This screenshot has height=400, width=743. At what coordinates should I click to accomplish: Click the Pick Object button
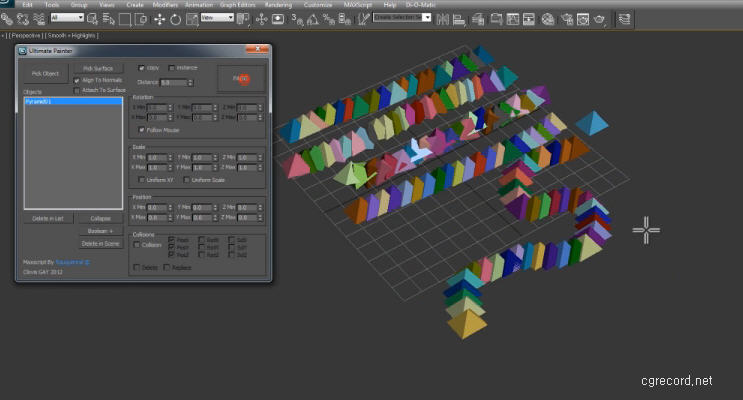coord(45,74)
